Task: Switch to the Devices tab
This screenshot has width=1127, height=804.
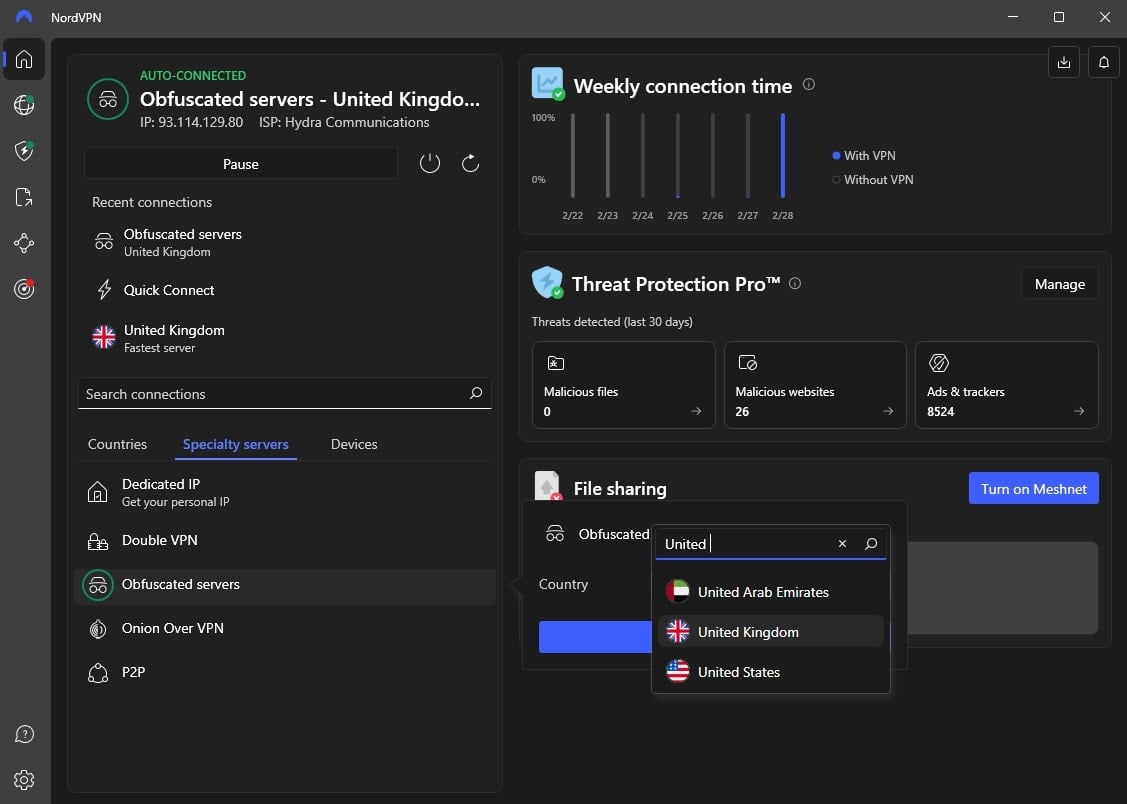Action: (354, 444)
